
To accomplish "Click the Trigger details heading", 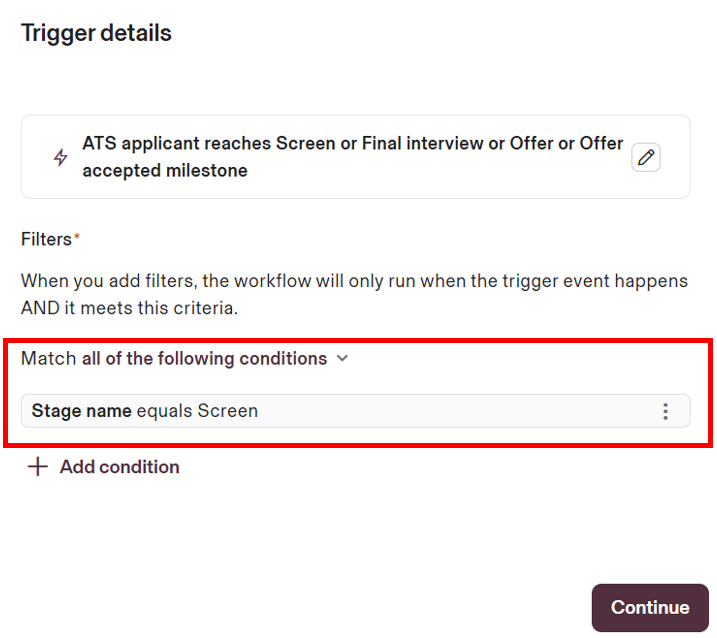I will (96, 33).
